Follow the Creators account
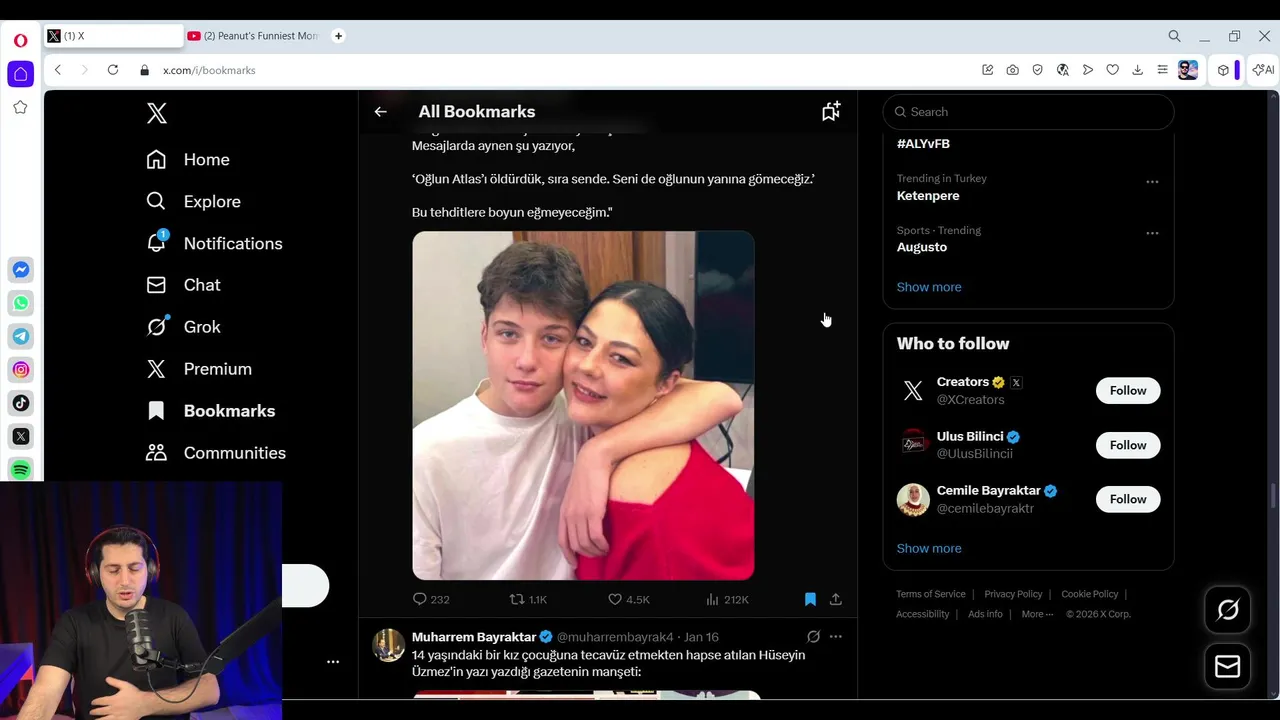The height and width of the screenshot is (720, 1280). pos(1128,391)
